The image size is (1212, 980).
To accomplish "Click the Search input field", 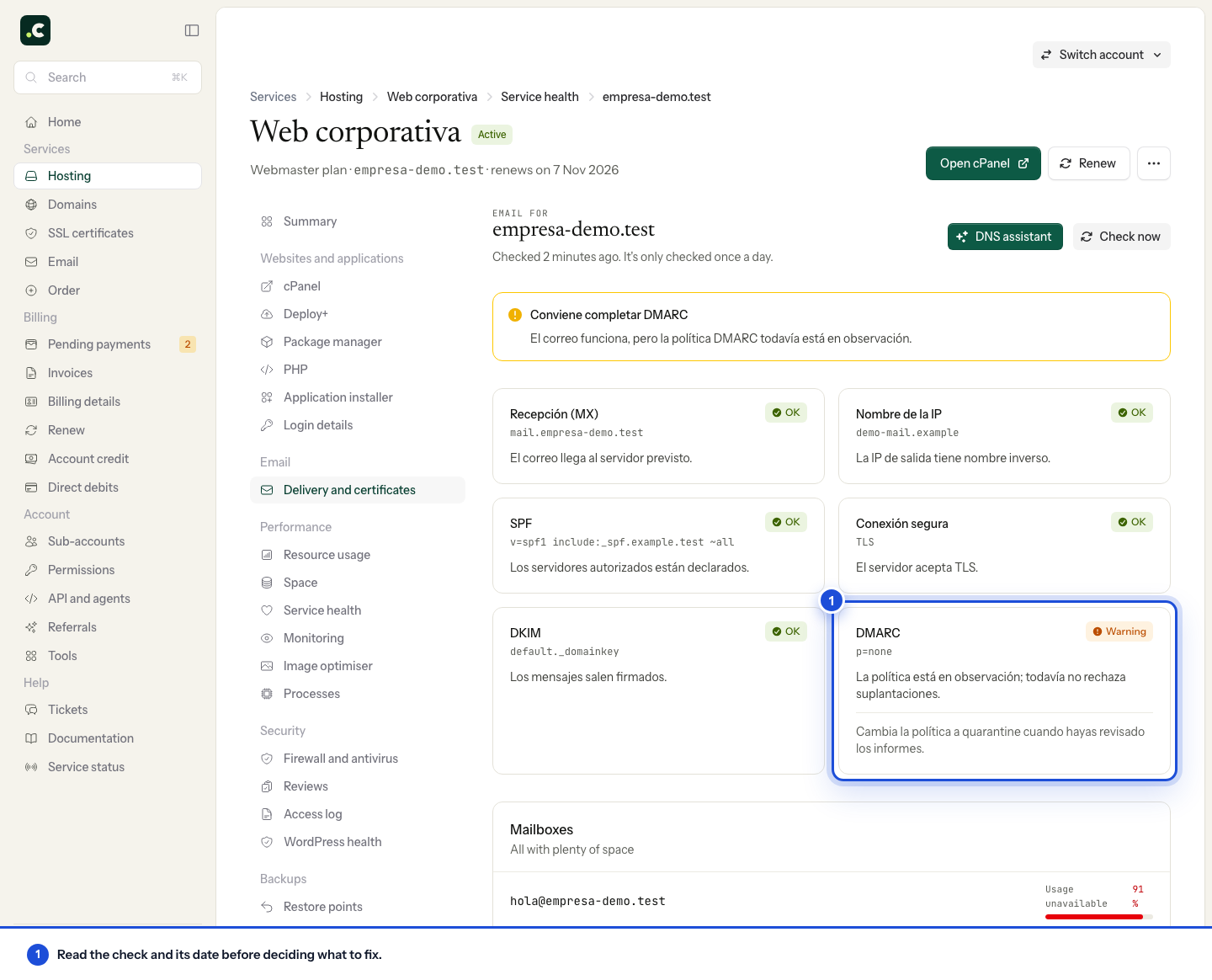I will (108, 77).
